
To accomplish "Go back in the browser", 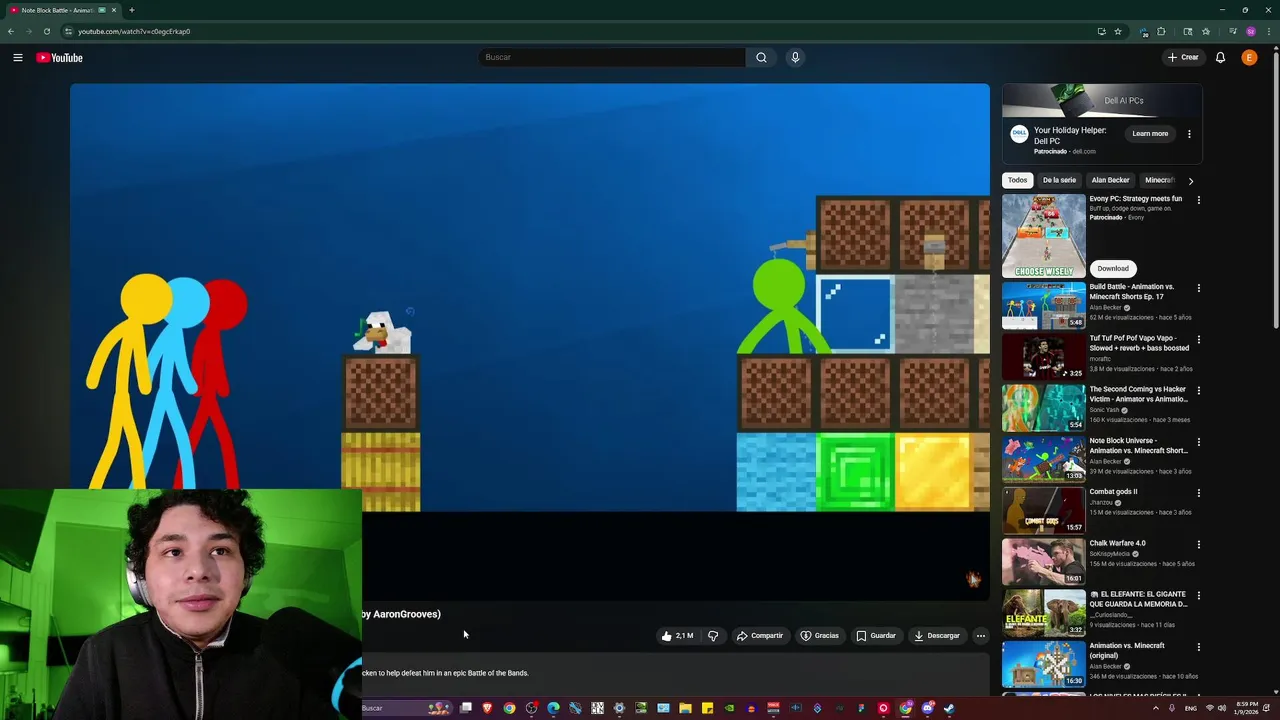I will tap(11, 31).
